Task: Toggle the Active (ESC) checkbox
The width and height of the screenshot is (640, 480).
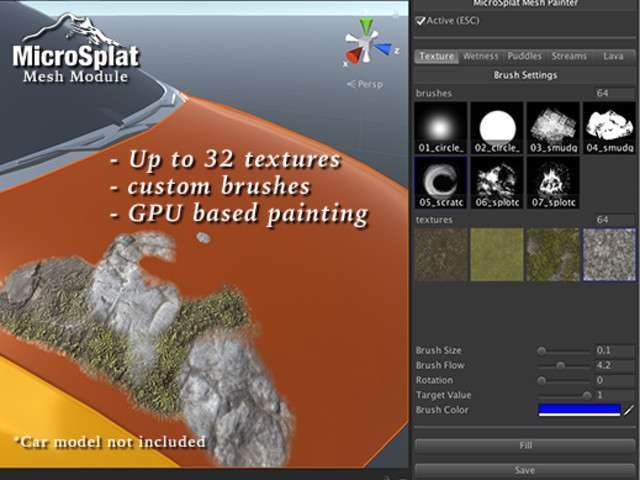Action: click(421, 20)
